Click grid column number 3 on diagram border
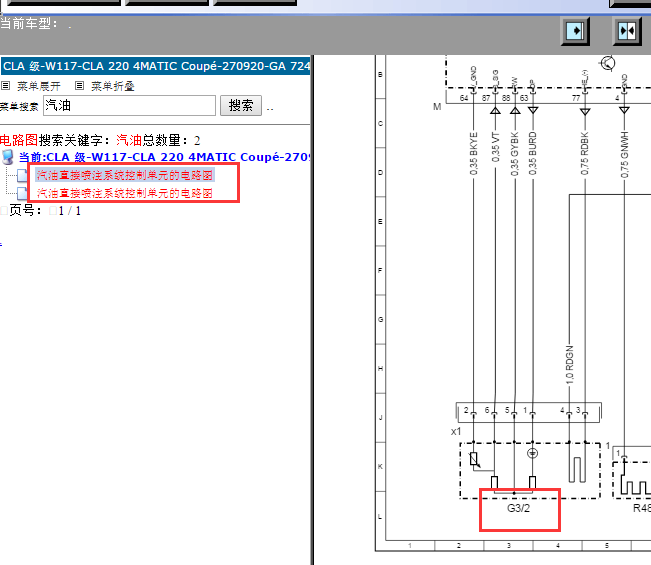651x565 pixels. point(509,545)
